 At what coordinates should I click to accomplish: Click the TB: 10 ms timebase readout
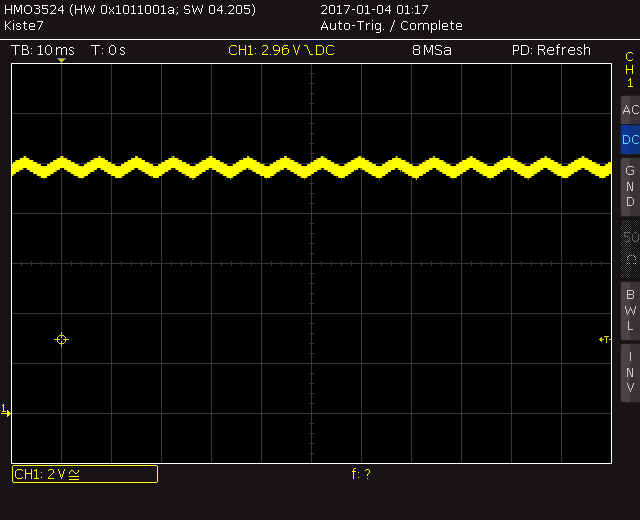(43, 50)
